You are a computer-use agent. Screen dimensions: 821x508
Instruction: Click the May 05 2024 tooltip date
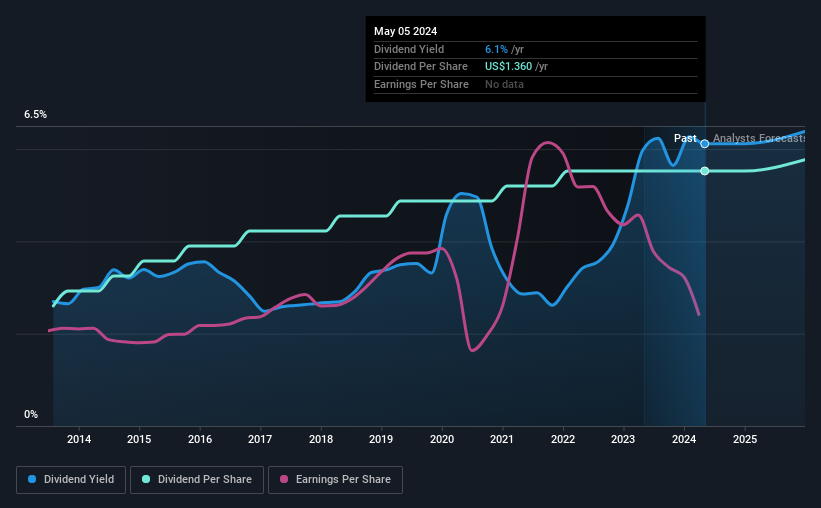tap(405, 31)
